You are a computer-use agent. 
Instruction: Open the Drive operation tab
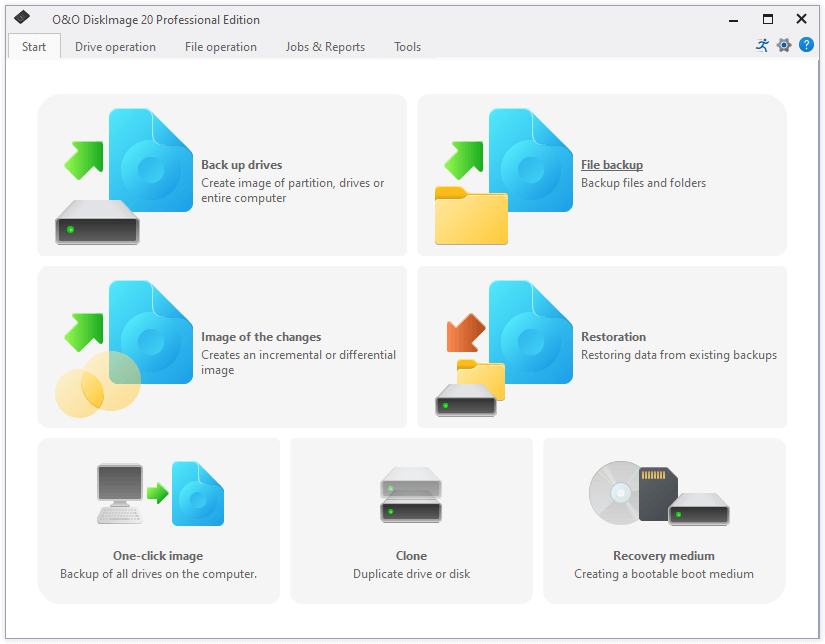115,47
